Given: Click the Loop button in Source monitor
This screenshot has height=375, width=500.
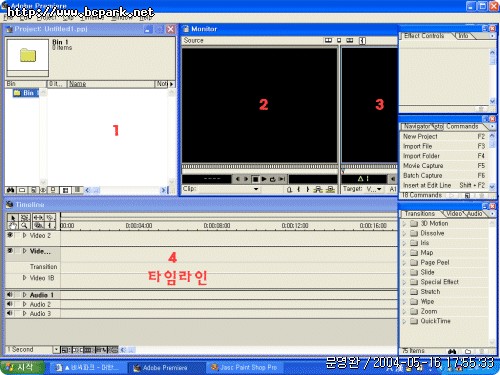Looking at the screenshot, I should [x=272, y=179].
